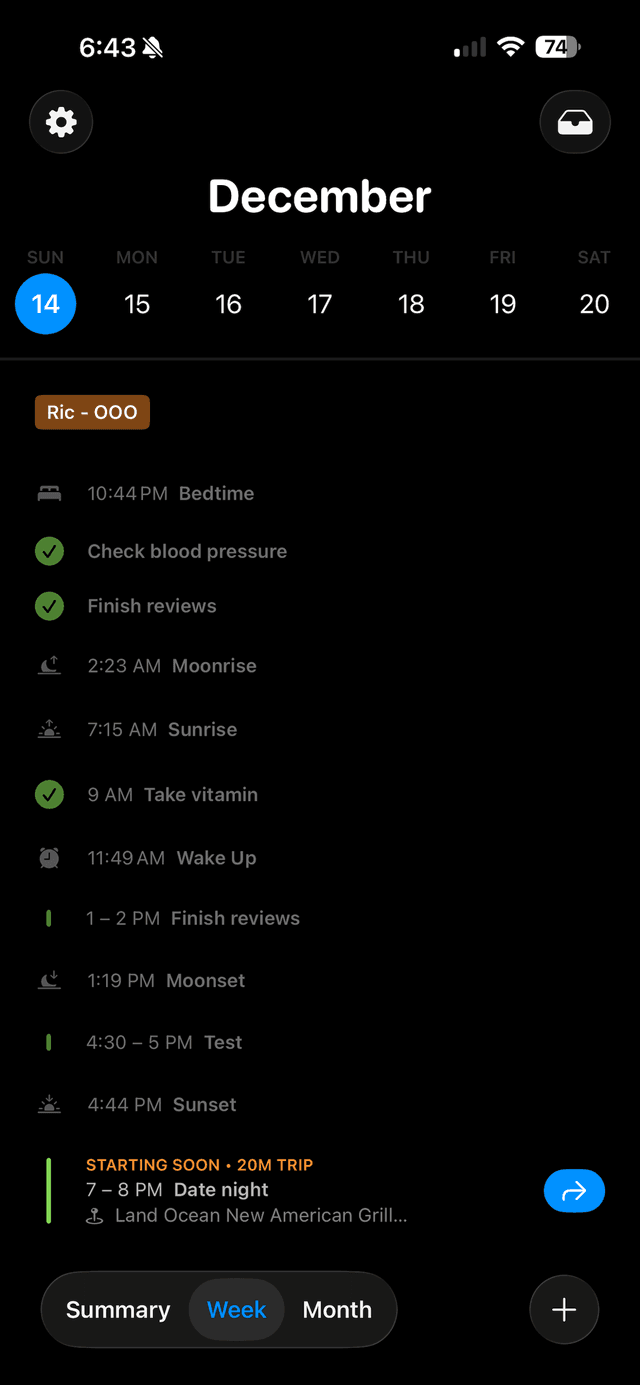Switch to the Month tab
640x1385 pixels.
point(337,1310)
